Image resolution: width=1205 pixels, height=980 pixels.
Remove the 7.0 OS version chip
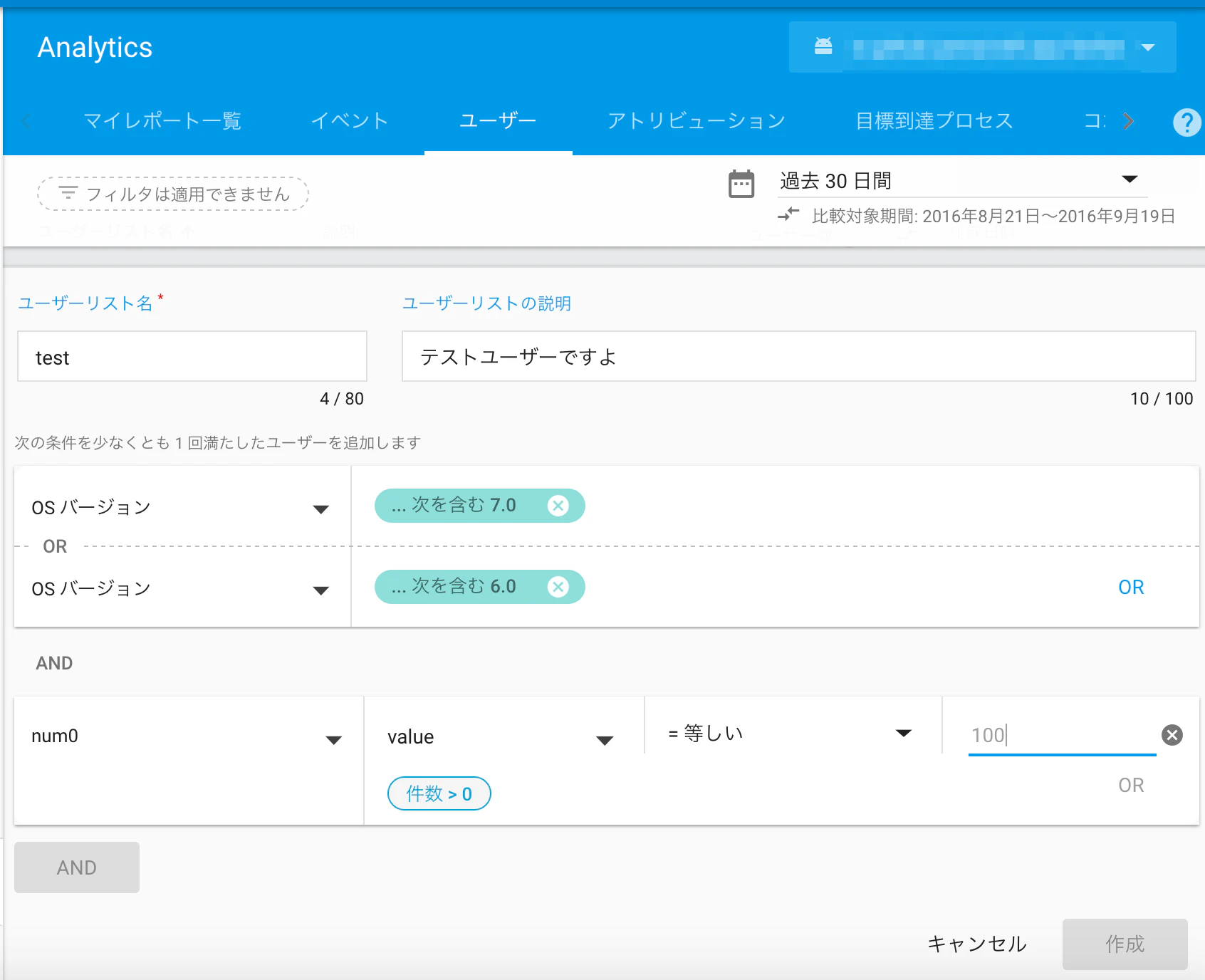[x=558, y=506]
